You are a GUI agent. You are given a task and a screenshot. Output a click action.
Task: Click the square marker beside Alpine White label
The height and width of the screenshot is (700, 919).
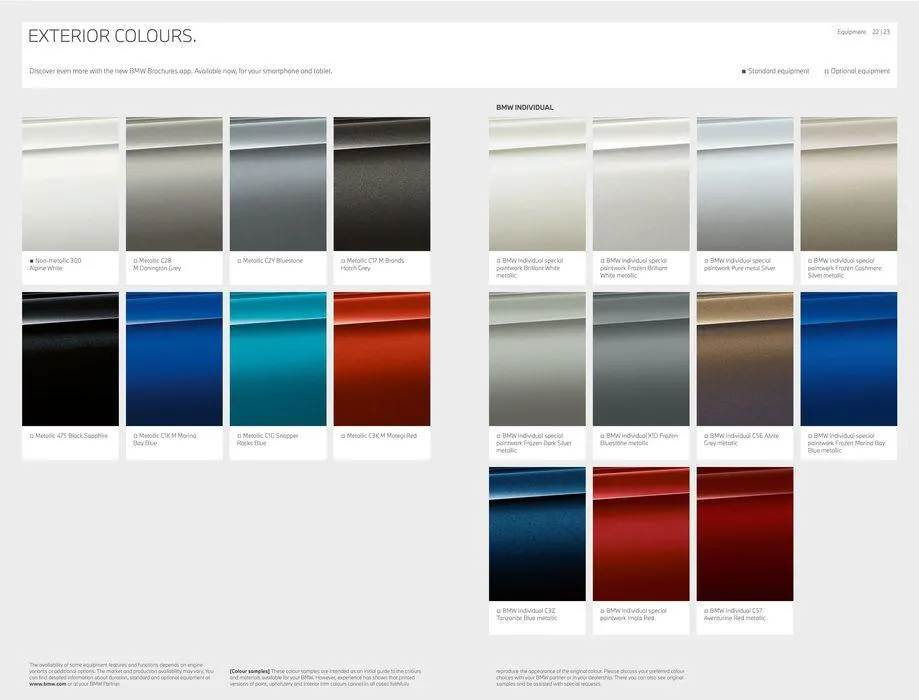point(32,261)
